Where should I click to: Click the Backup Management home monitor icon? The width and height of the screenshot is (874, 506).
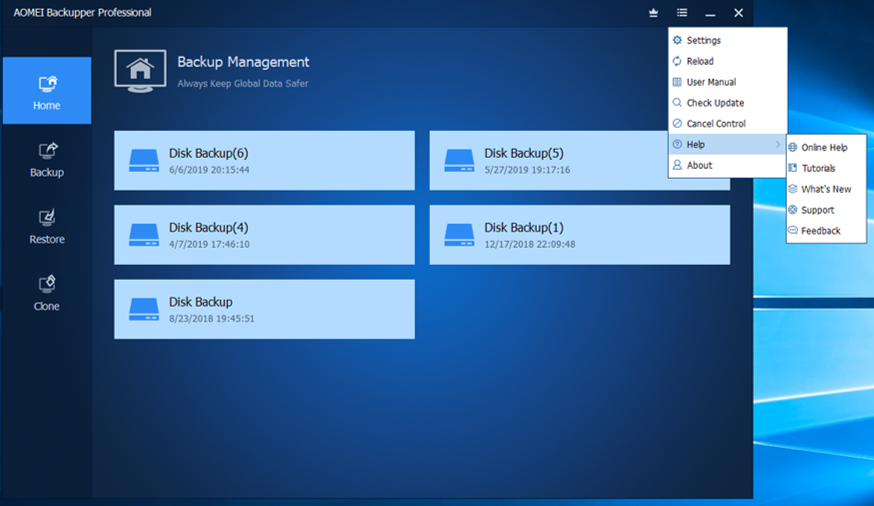pyautogui.click(x=140, y=71)
